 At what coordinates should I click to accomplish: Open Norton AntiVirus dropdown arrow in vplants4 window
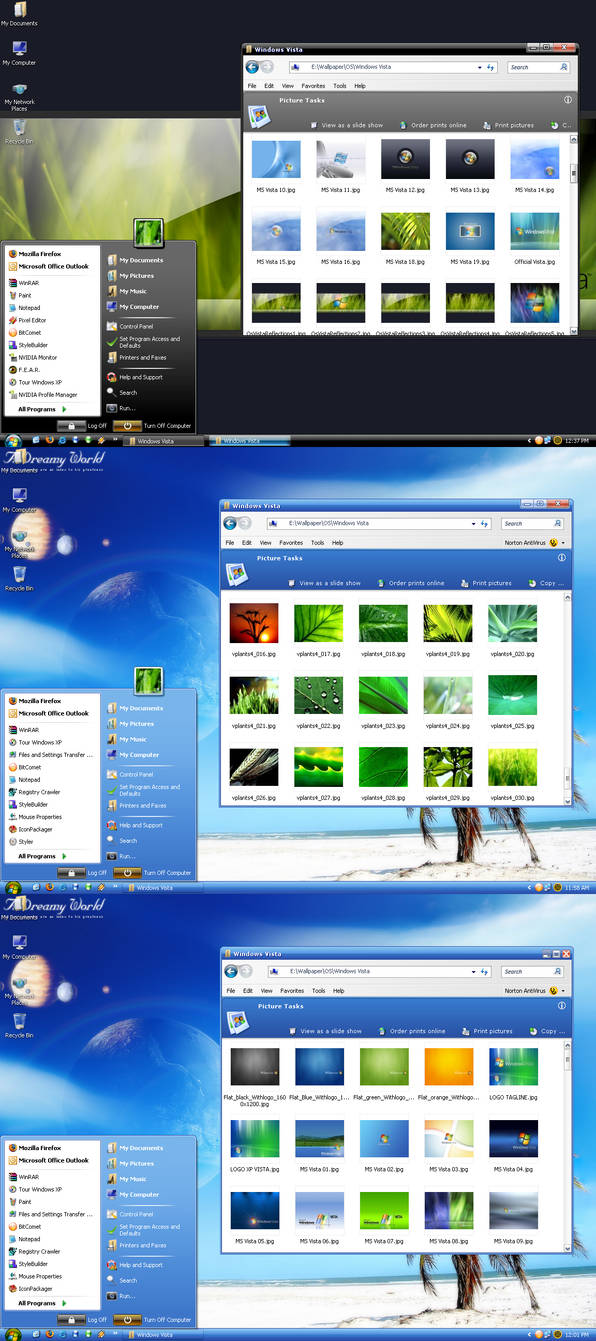(564, 543)
